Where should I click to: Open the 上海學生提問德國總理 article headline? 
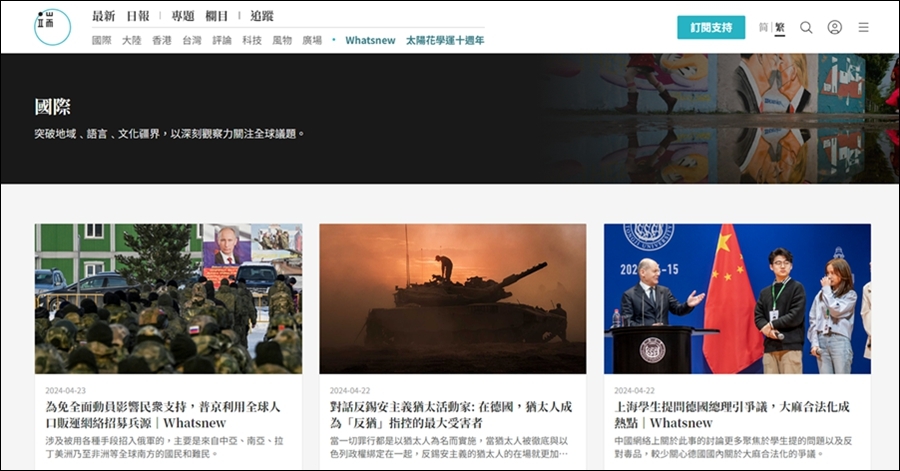coord(731,415)
